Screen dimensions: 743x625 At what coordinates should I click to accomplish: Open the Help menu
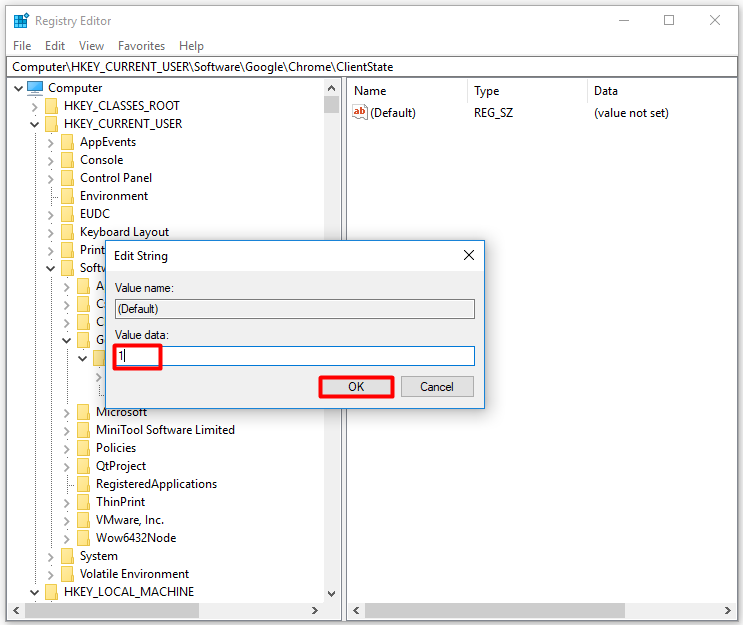[191, 46]
